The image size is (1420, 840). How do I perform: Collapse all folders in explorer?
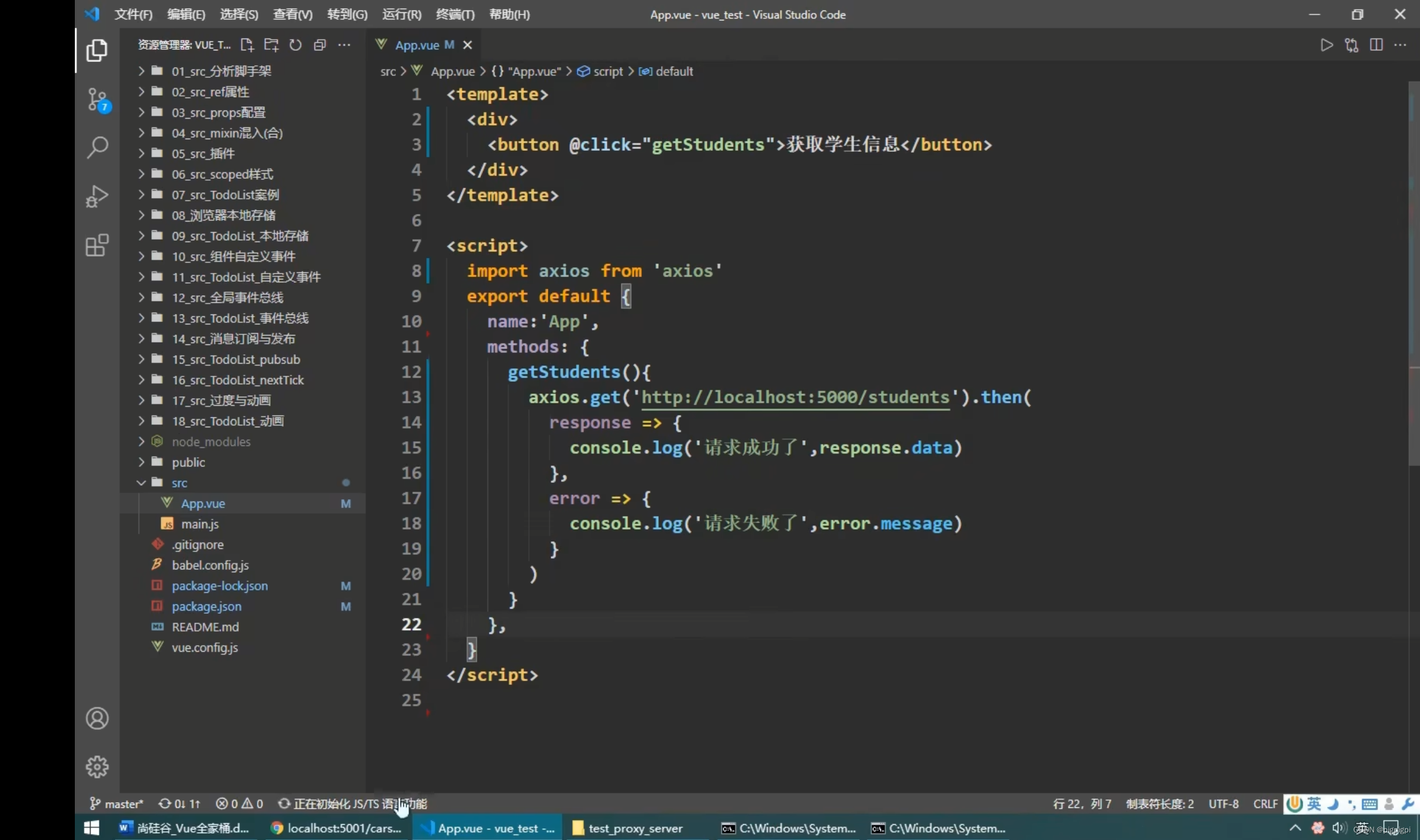click(x=320, y=45)
